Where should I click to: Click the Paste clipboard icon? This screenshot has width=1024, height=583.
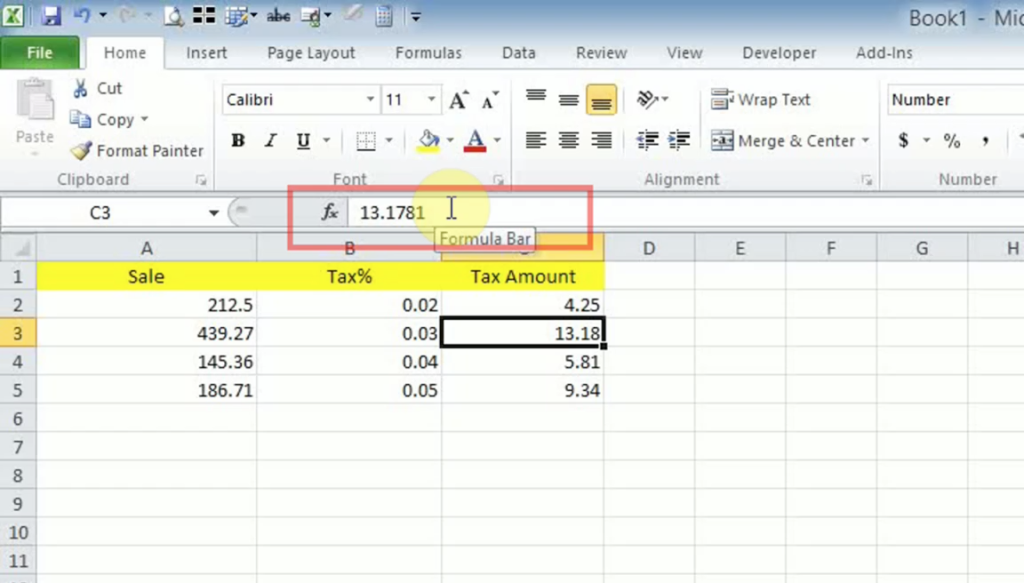click(x=35, y=99)
